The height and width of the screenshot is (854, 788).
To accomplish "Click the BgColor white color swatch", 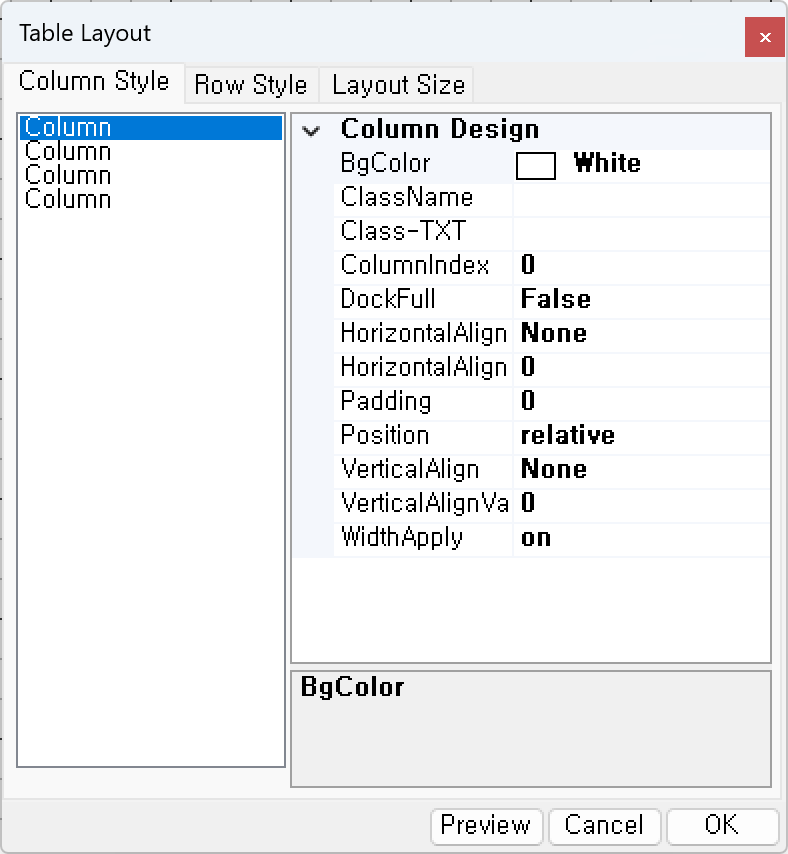I will tap(536, 165).
